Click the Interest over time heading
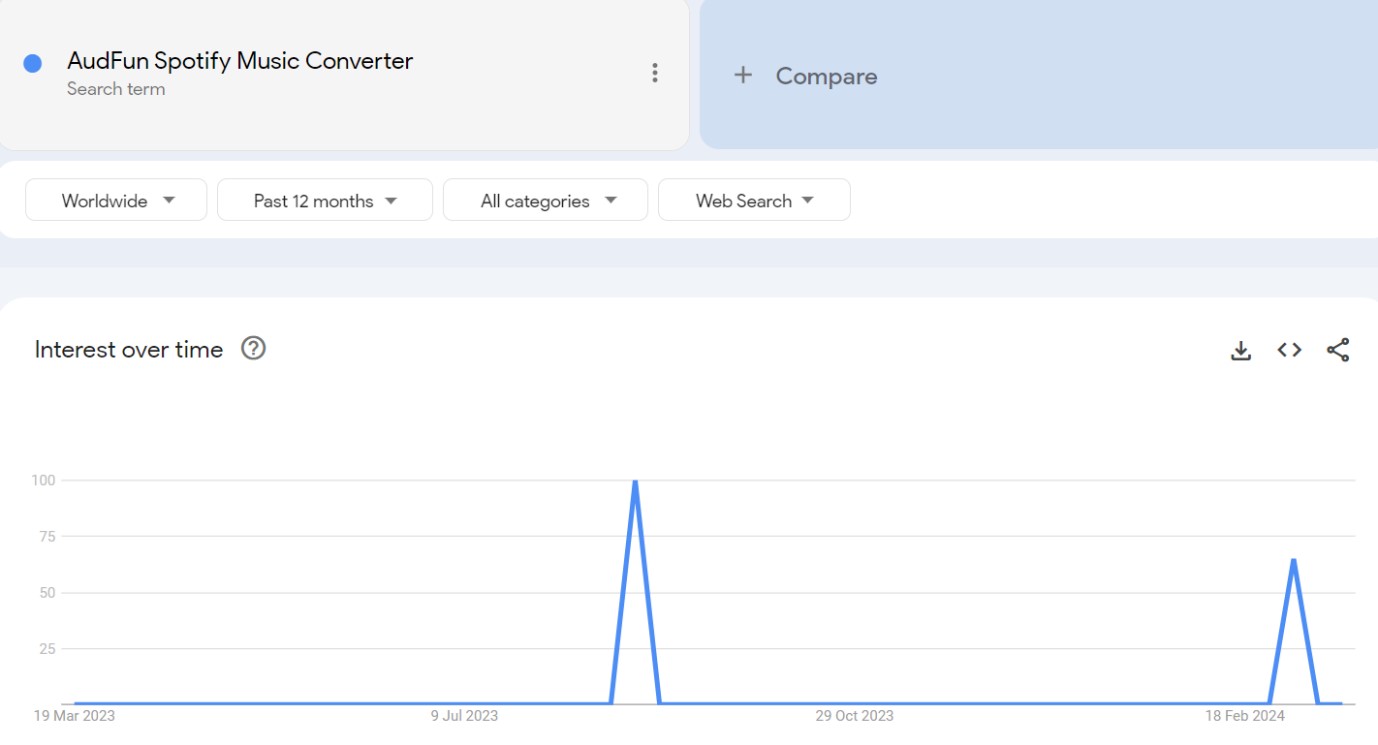This screenshot has height=745, width=1378. (x=129, y=349)
